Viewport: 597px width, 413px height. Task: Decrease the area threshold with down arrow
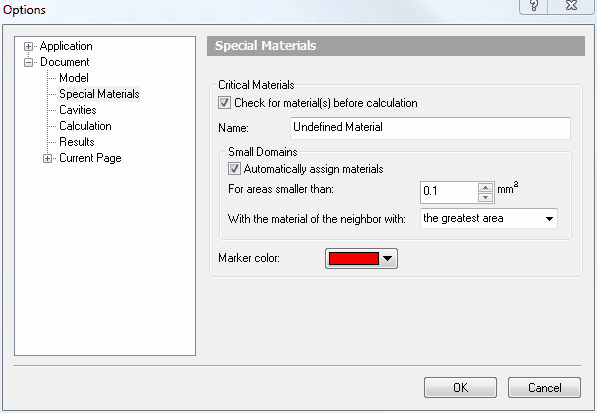coord(485,197)
